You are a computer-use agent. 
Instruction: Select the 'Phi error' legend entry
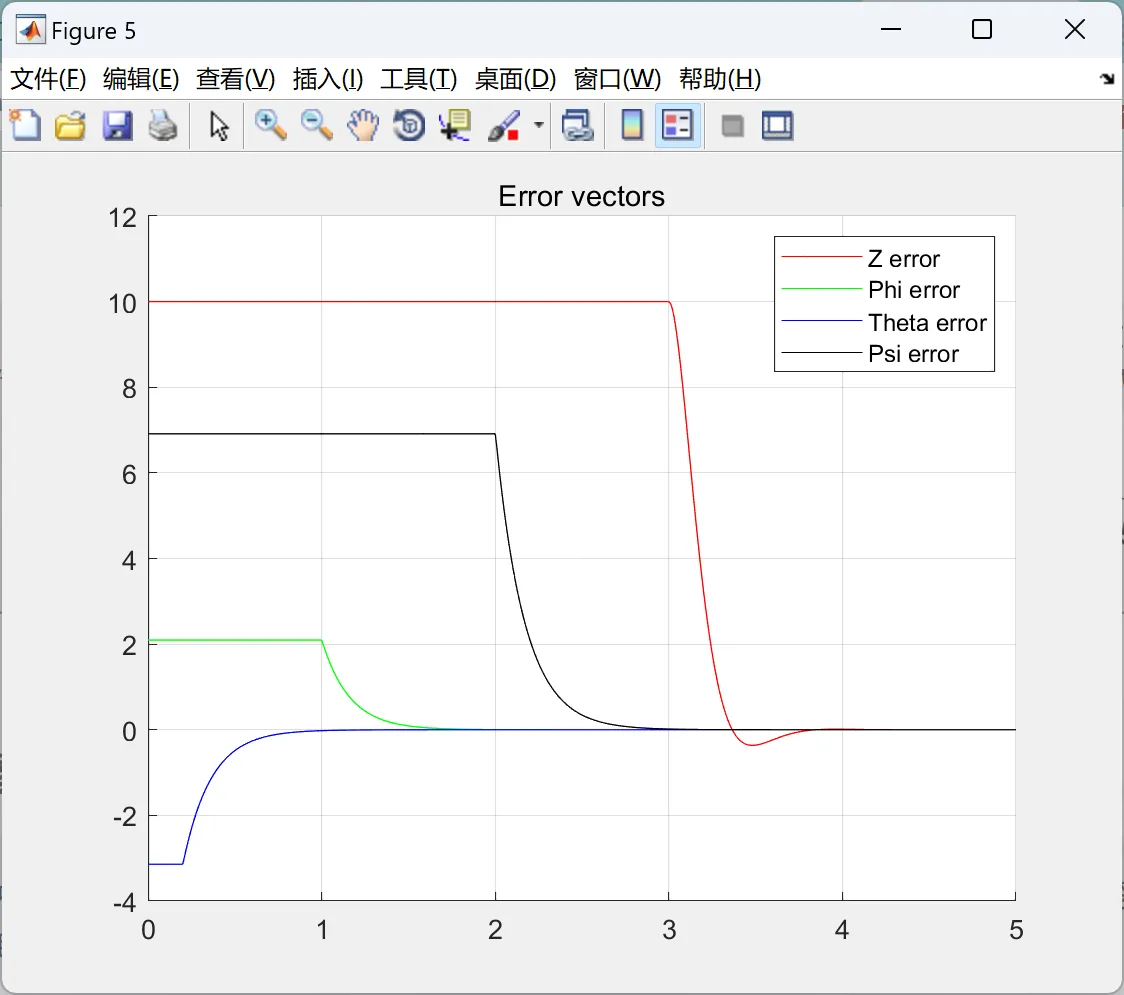[x=914, y=290]
